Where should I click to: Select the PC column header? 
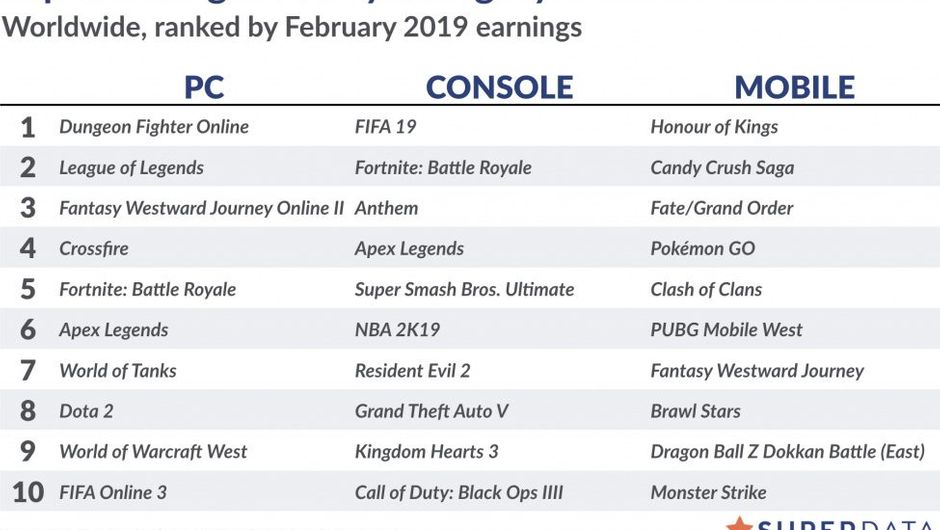pos(204,87)
